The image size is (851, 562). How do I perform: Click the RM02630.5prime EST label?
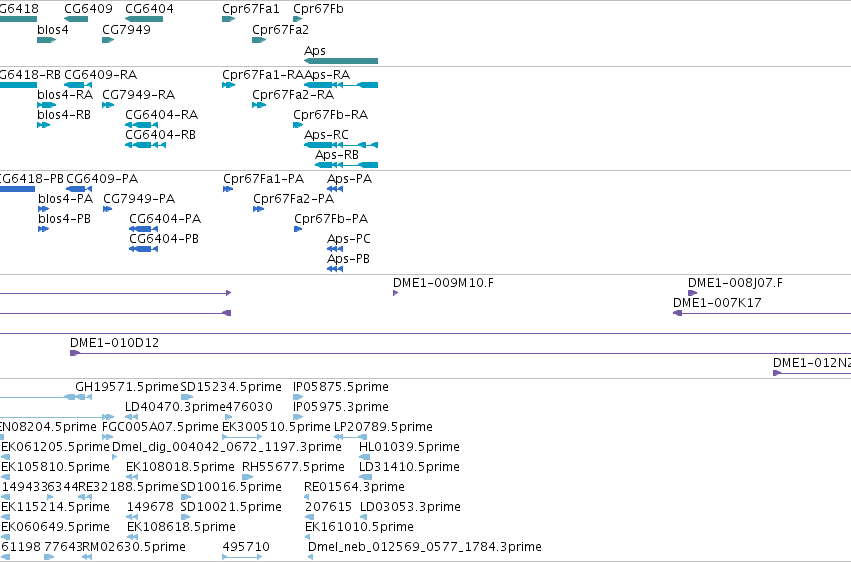pos(134,547)
